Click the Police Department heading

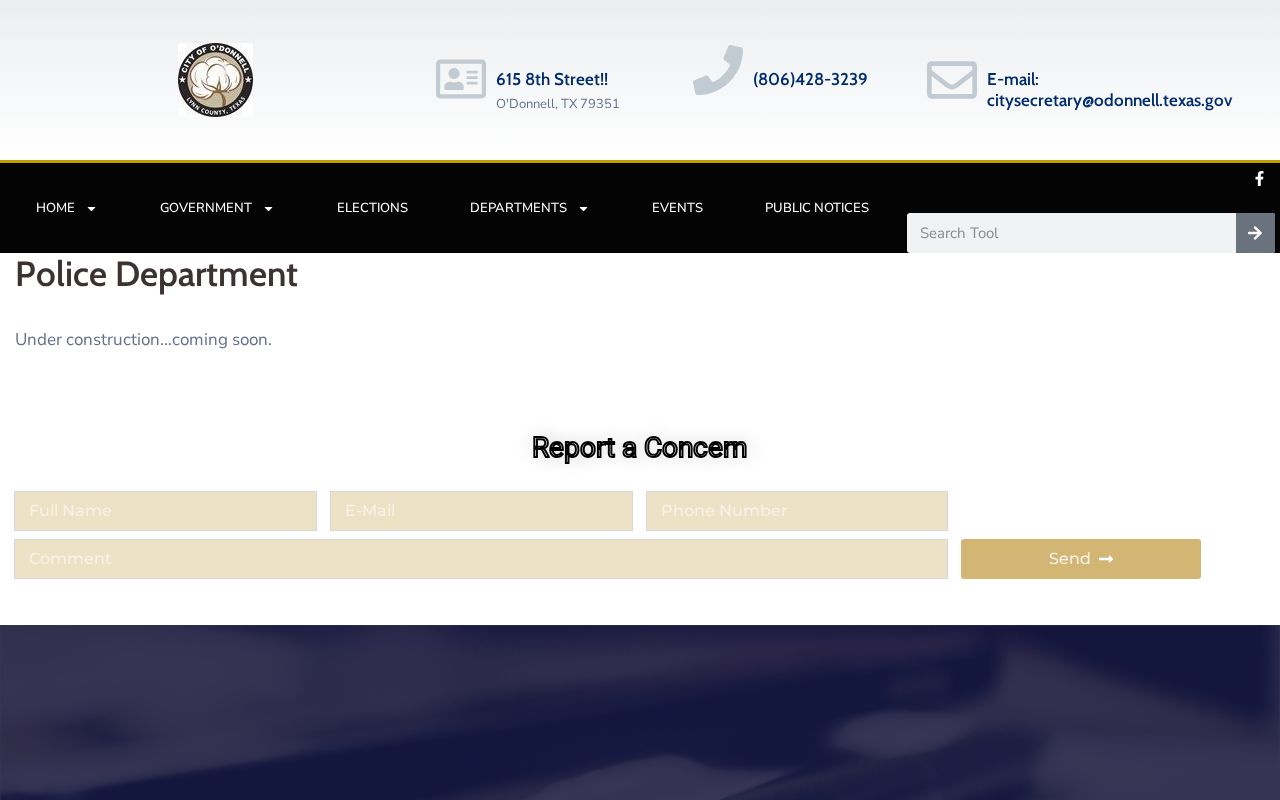click(156, 275)
